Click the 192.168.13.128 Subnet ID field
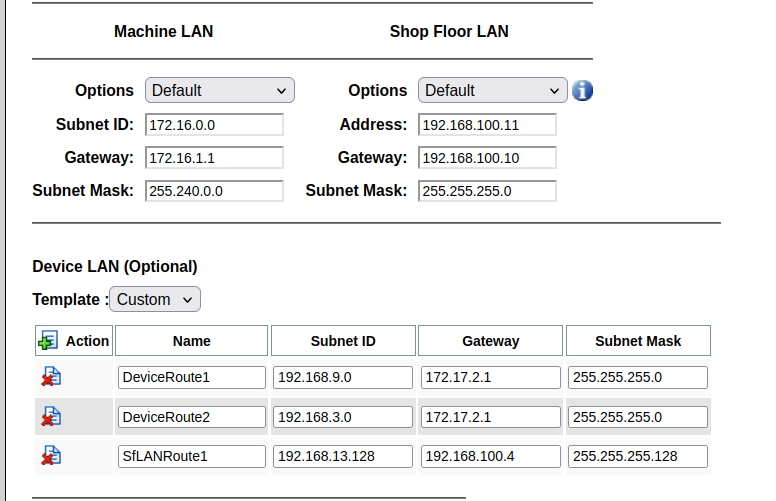The height and width of the screenshot is (501, 776). tap(342, 456)
